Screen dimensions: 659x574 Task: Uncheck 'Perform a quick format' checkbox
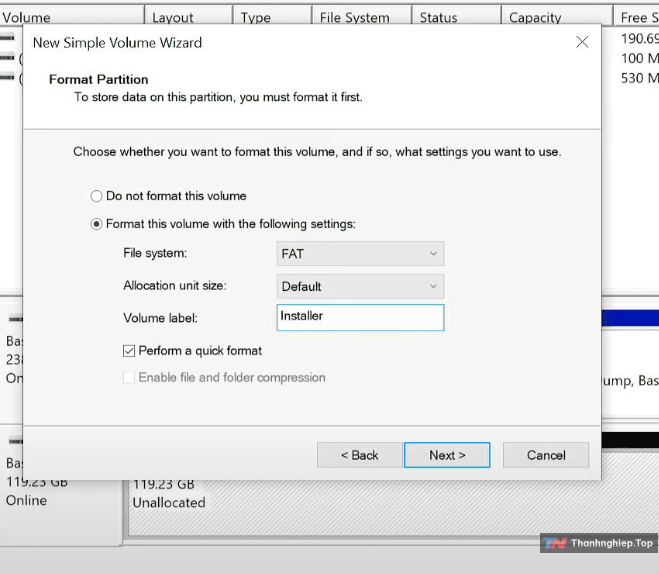(x=129, y=351)
